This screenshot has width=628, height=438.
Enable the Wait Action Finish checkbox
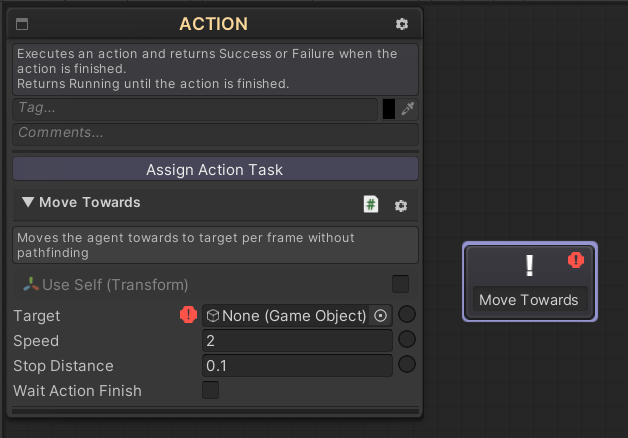[211, 390]
